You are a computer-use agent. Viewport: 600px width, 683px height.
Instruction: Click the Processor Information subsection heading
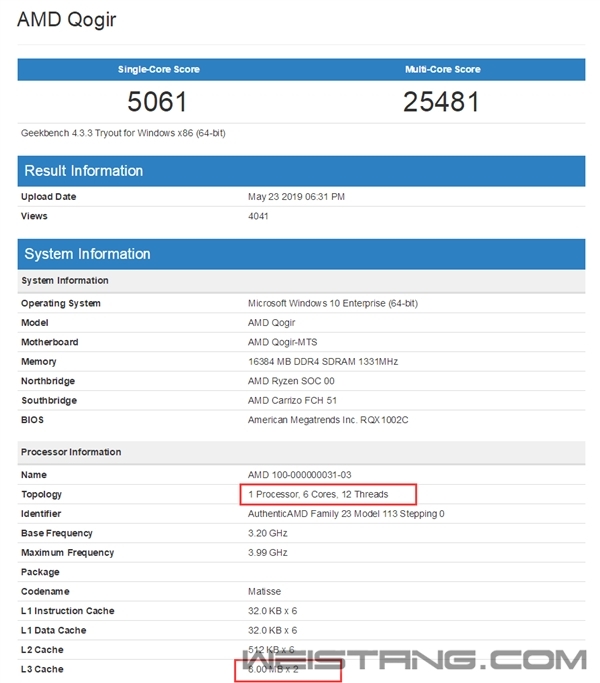(x=71, y=452)
